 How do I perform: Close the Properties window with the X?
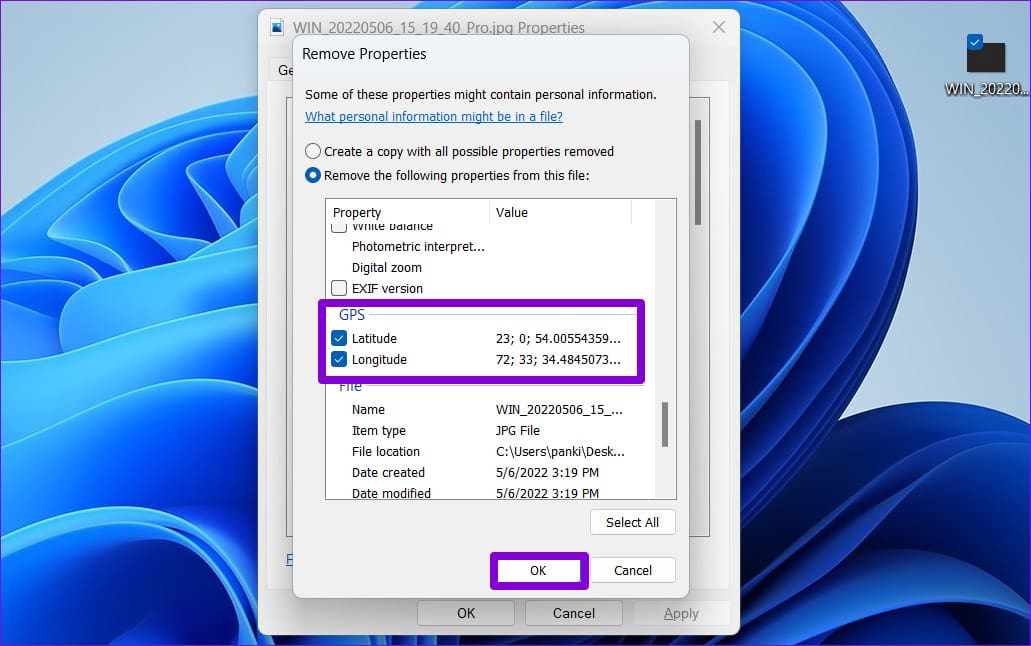click(719, 27)
